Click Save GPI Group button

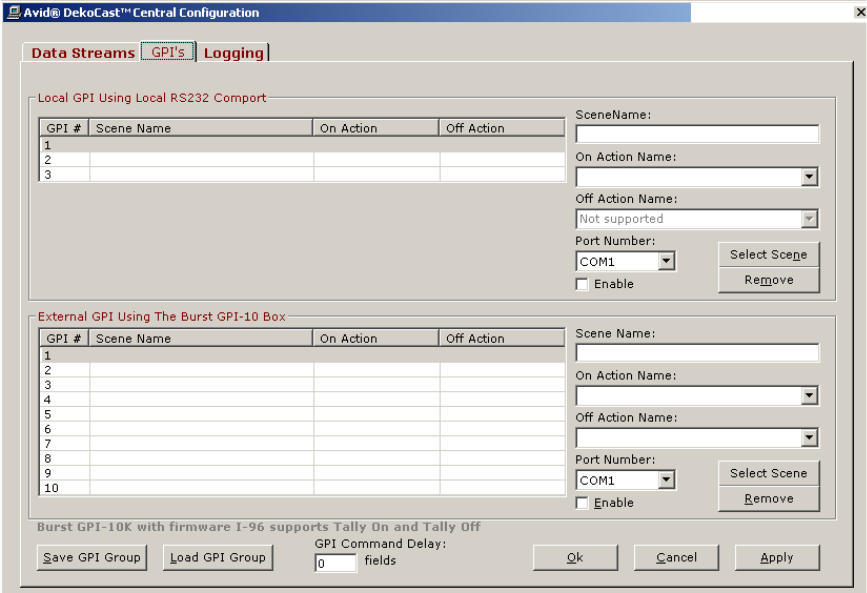(92, 558)
